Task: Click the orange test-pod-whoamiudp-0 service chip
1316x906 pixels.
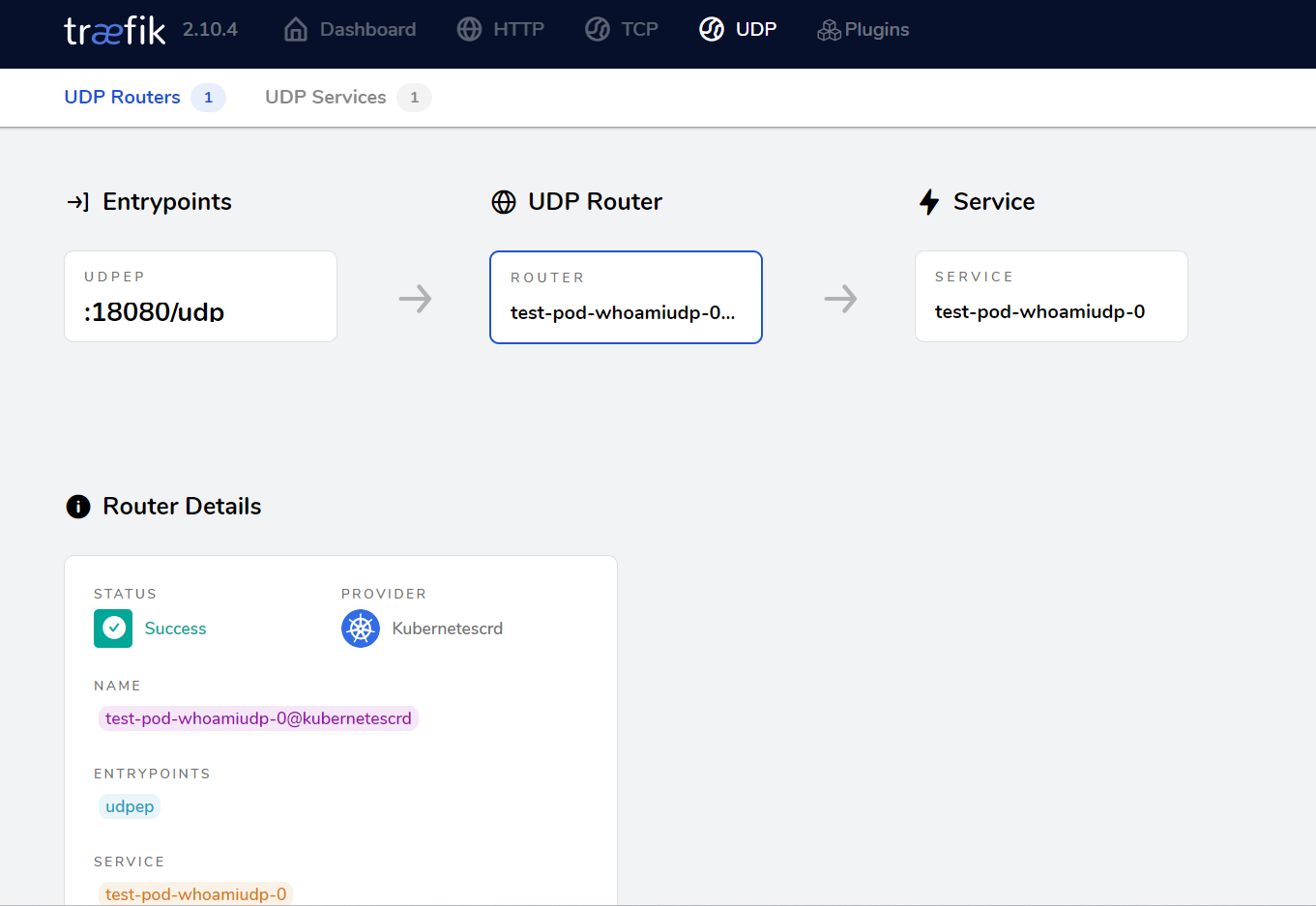Action: coord(195,894)
